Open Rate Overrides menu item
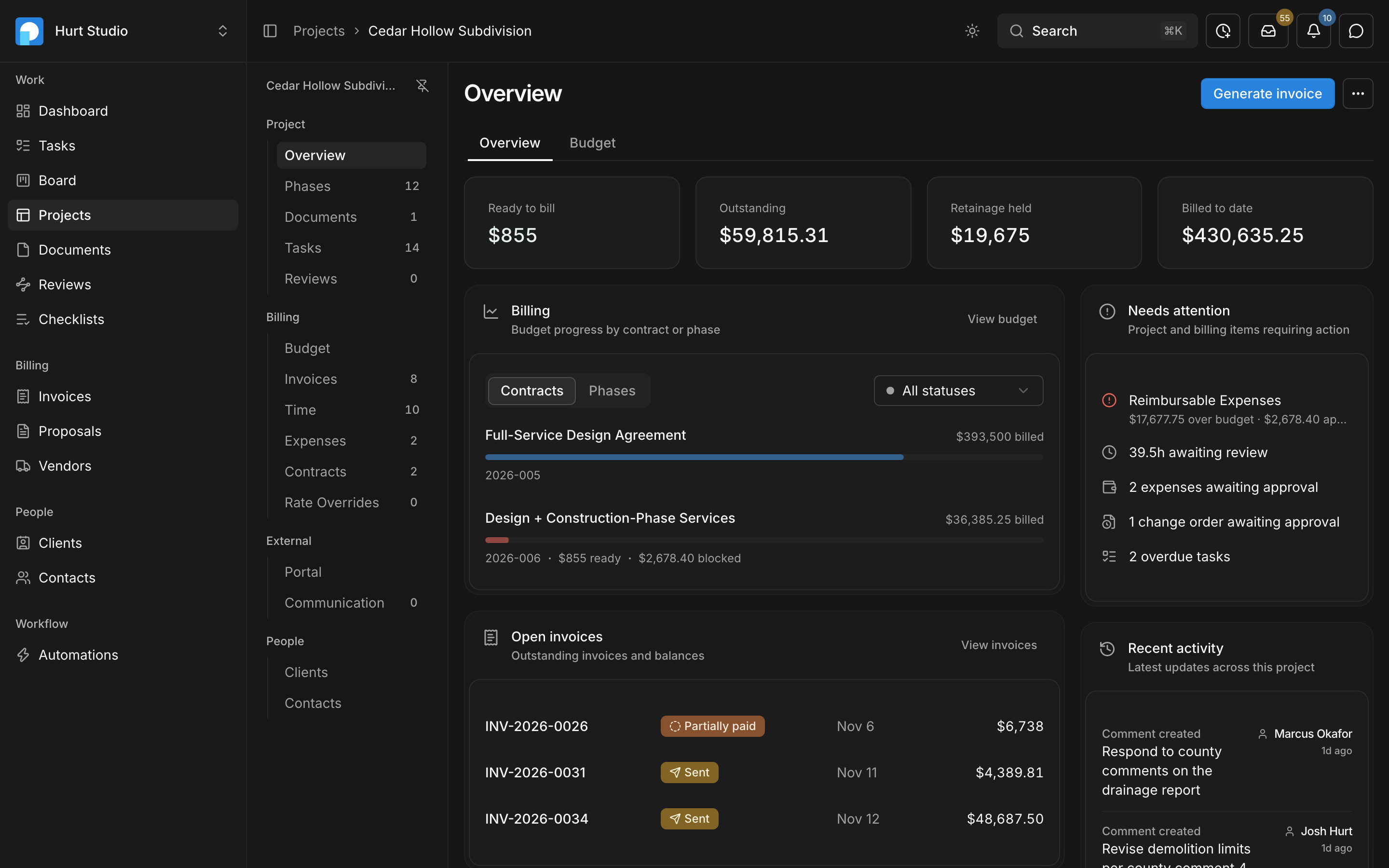This screenshot has height=868, width=1389. pyautogui.click(x=351, y=503)
